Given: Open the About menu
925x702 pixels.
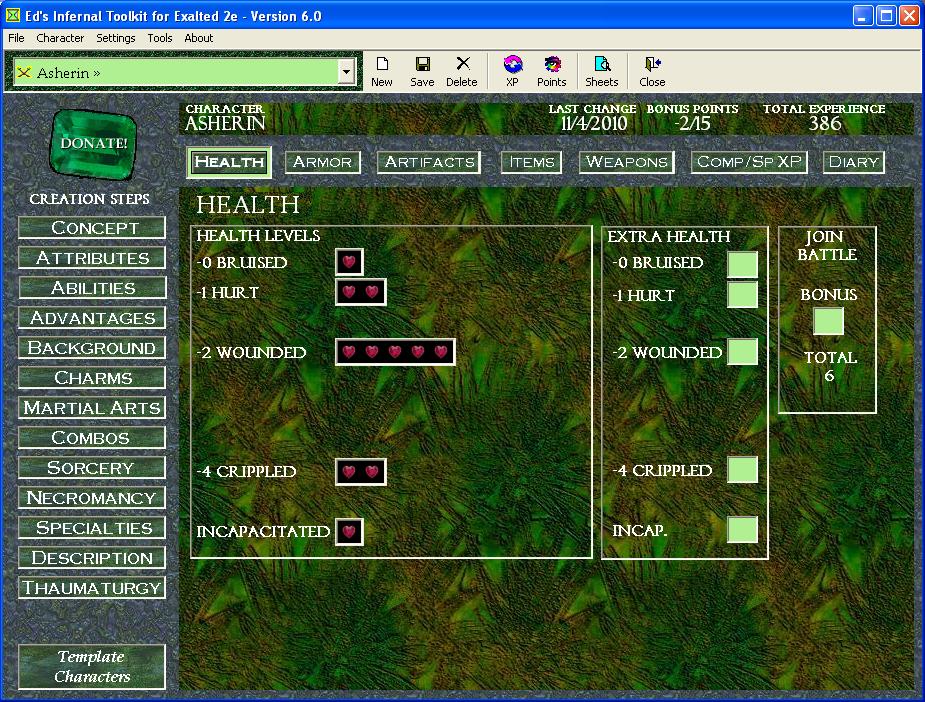Looking at the screenshot, I should point(199,38).
